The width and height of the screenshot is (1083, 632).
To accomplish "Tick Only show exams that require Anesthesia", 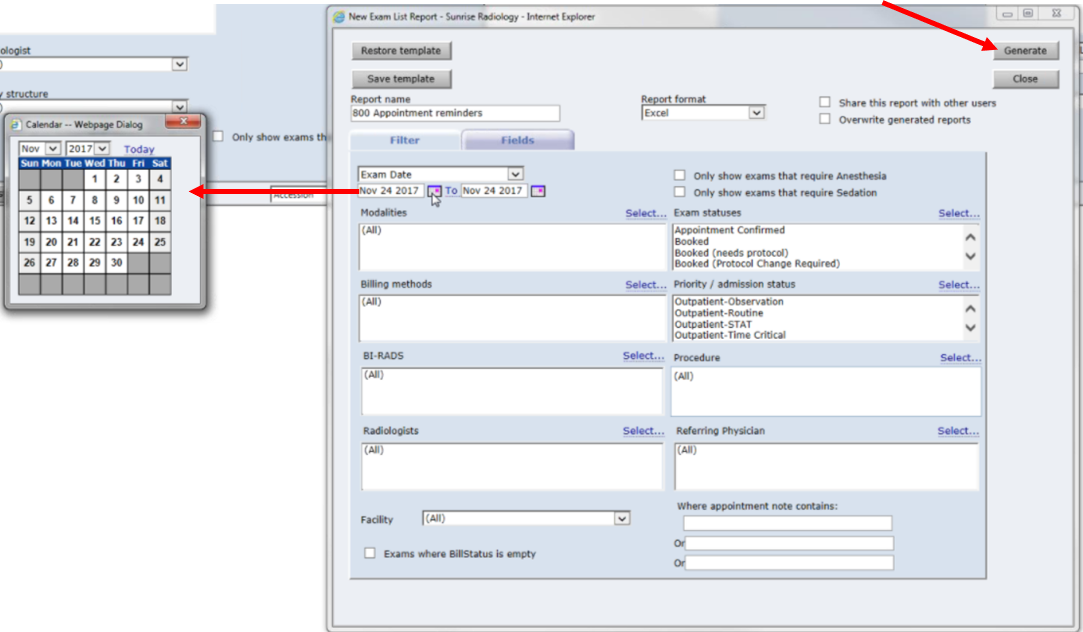I will point(680,175).
